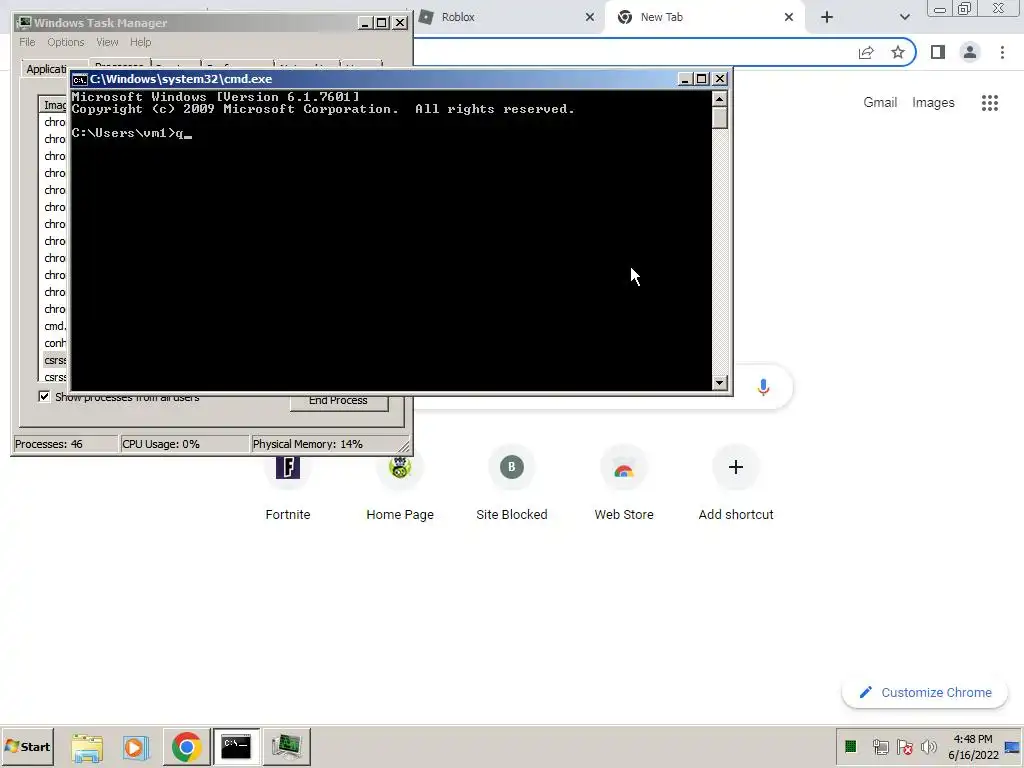
Task: Click Customize Chrome button
Action: [925, 692]
